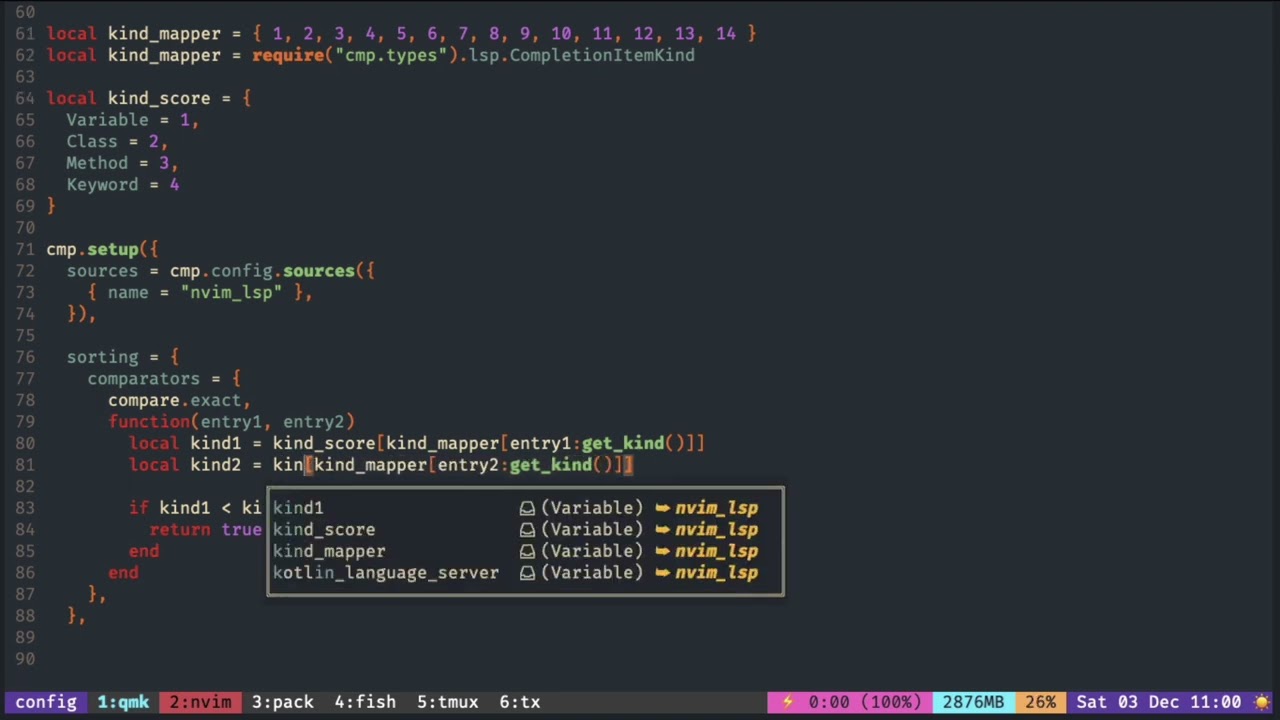Switch to tmux window 3:pack
This screenshot has height=720, width=1280.
coord(282,702)
